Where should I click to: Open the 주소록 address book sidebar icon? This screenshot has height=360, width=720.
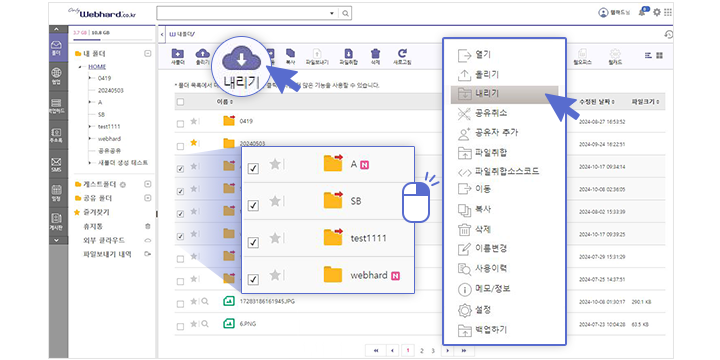pos(56,135)
